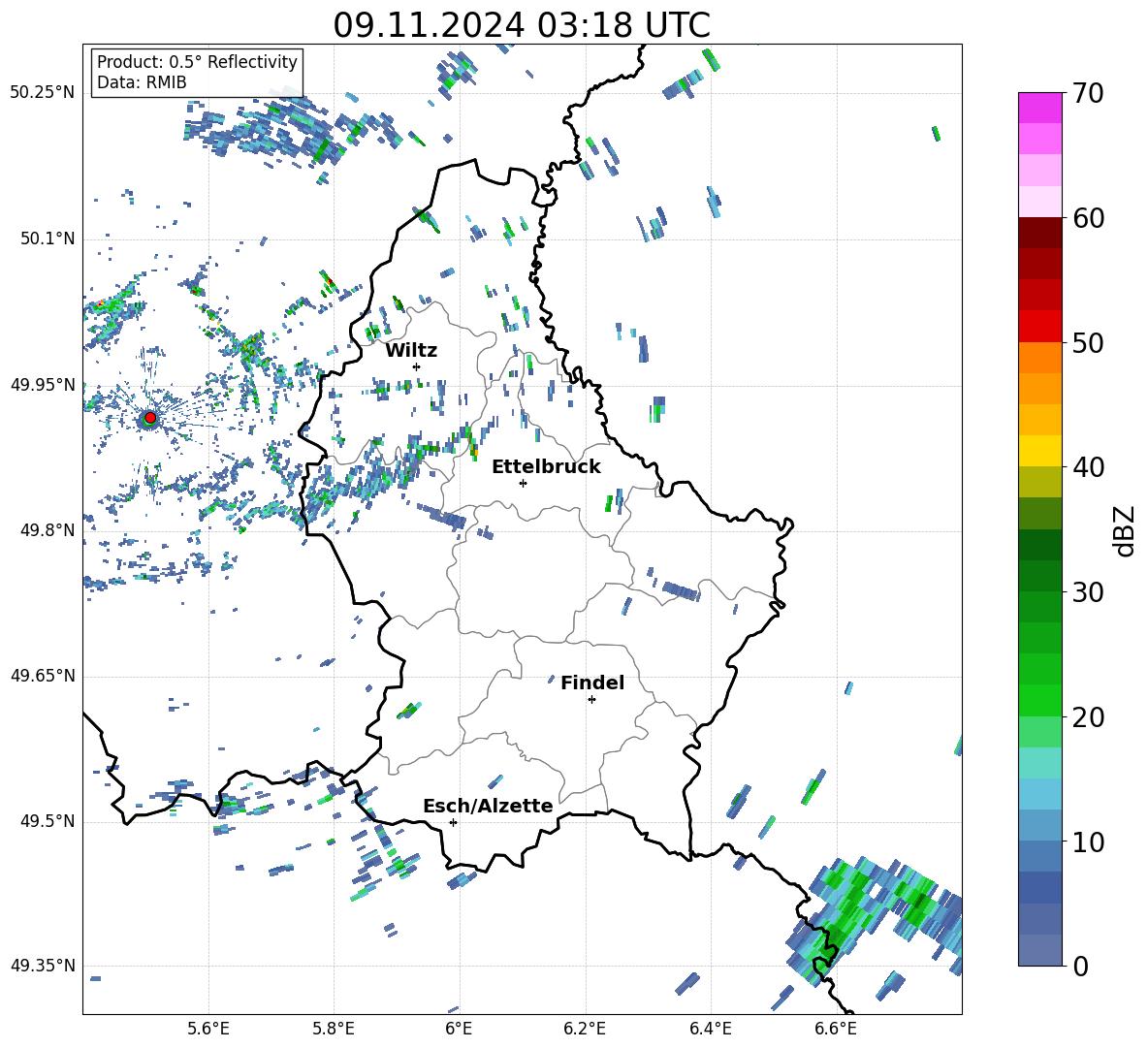Click the 5.8°E longitude label
Screen dimensions: 1148x1048
point(334,1030)
